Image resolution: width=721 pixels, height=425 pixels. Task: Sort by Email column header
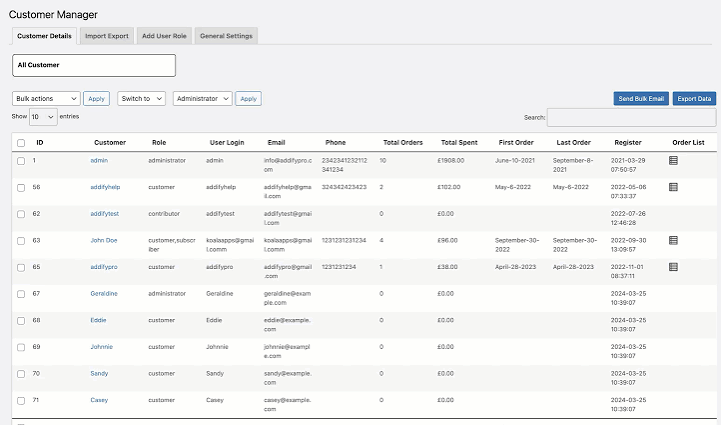coord(276,143)
